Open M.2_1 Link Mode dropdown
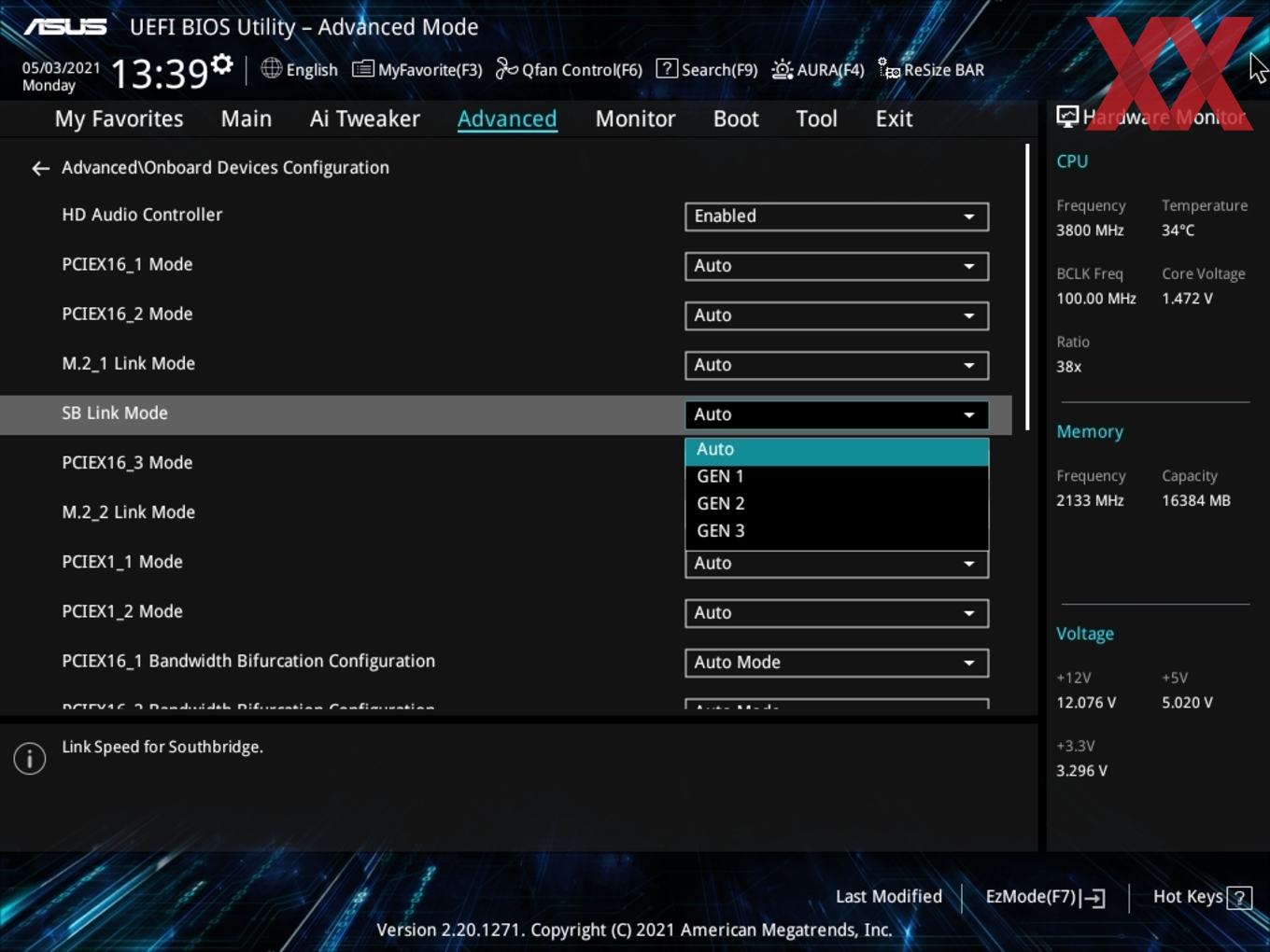The width and height of the screenshot is (1270, 952). 837,365
